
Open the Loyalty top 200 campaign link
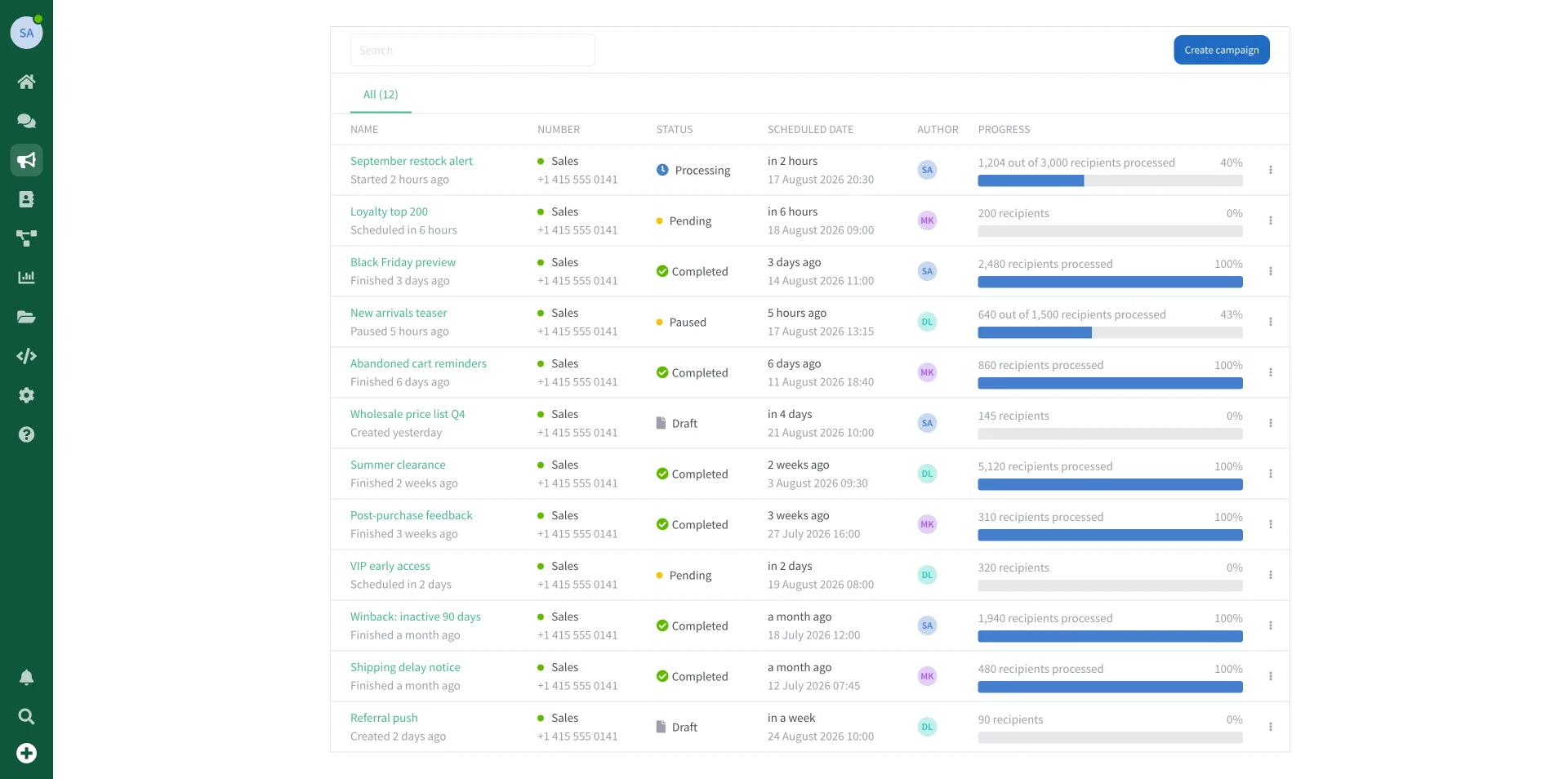click(x=389, y=211)
